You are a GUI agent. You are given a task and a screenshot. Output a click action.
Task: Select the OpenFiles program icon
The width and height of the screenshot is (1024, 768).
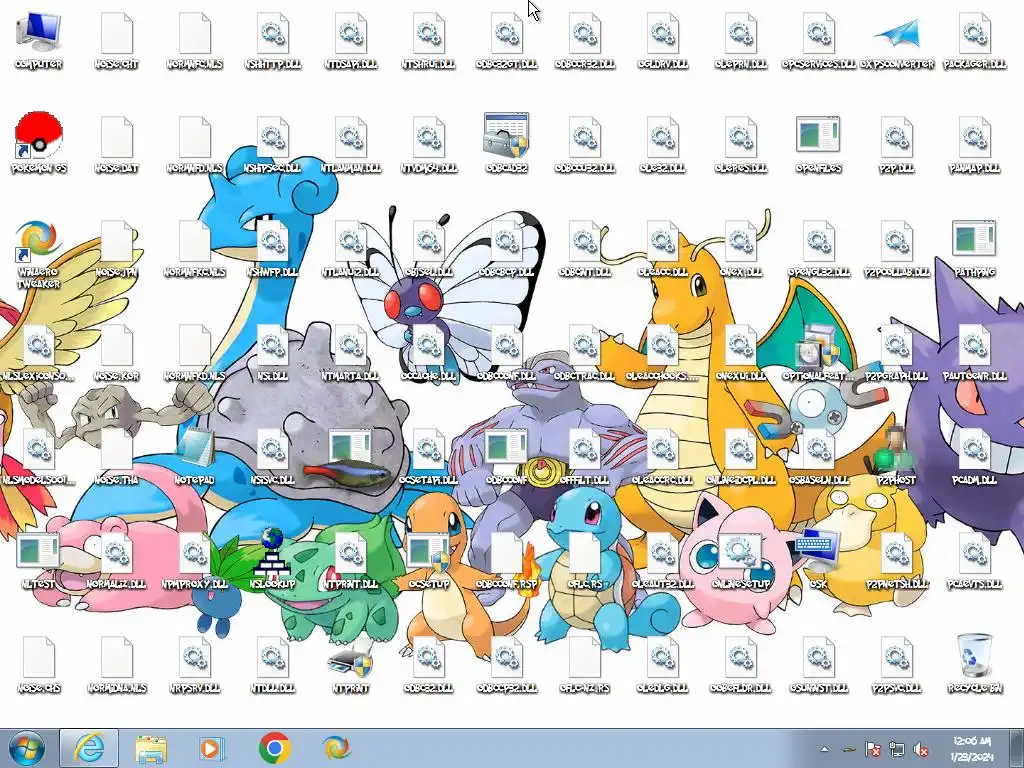pyautogui.click(x=818, y=135)
